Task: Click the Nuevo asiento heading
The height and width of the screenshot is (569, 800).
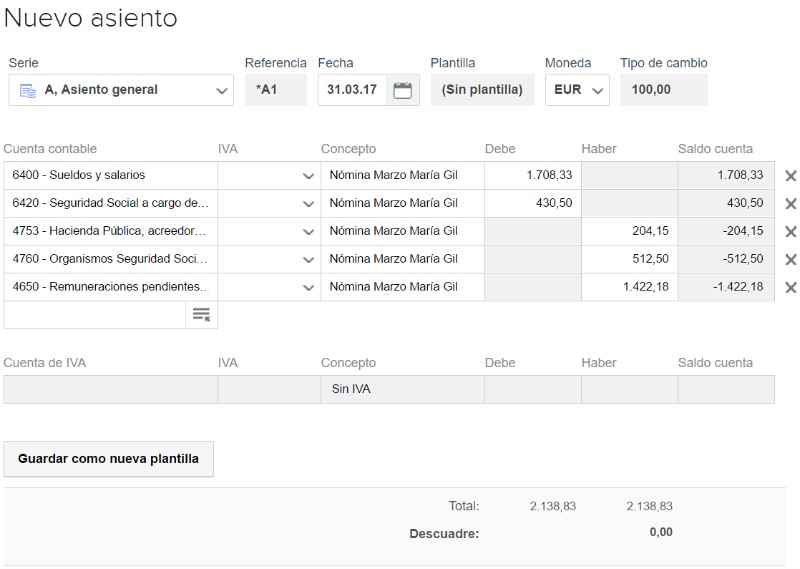Action: point(90,18)
